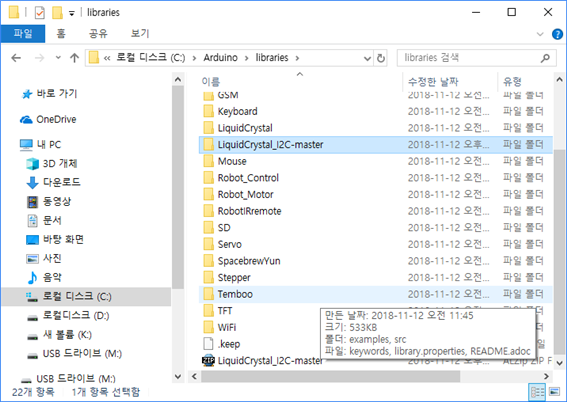Click the navigation pane scroll down arrow

pos(178,377)
